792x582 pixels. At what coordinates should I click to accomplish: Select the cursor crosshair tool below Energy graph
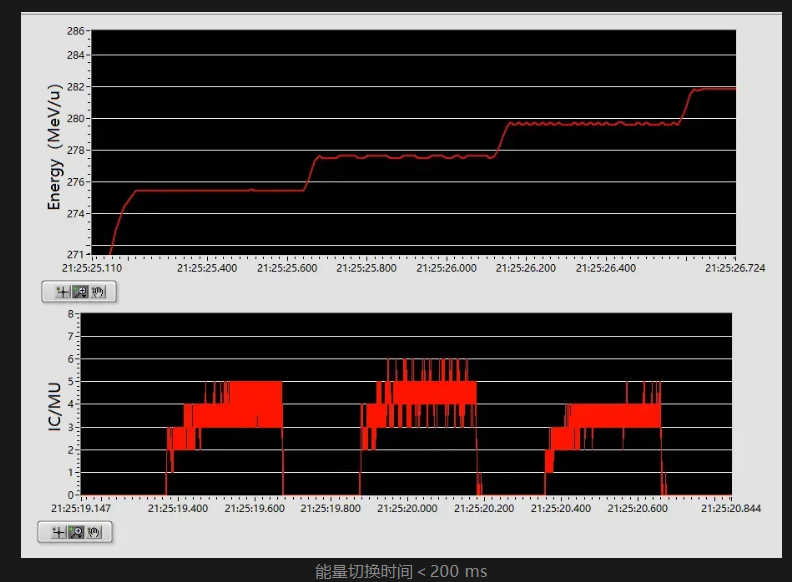point(62,292)
